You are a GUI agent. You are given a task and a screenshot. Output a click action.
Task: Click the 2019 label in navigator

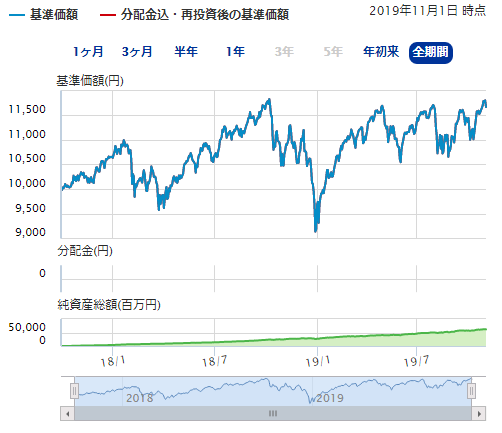[x=330, y=398]
